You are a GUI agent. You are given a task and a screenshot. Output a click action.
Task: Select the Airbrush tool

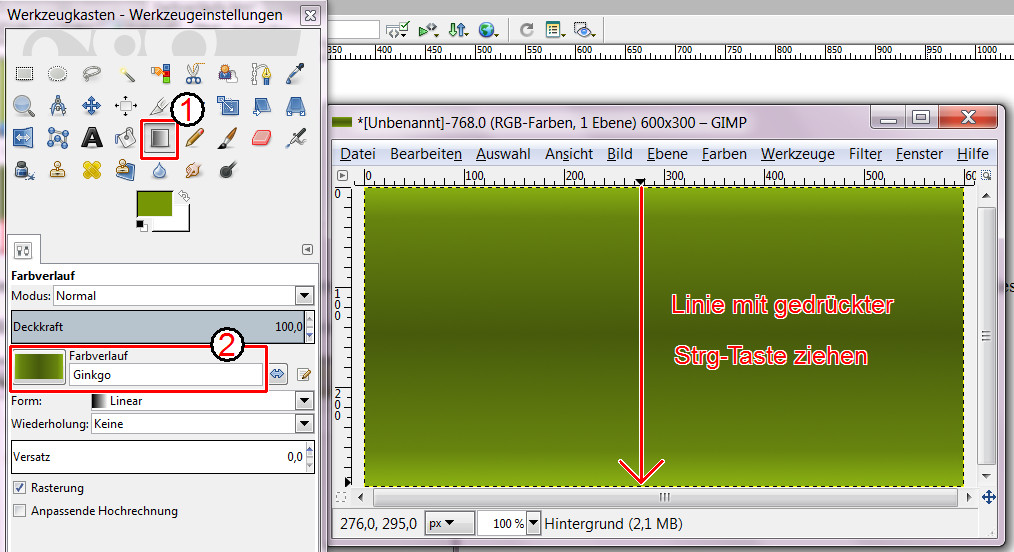[x=296, y=138]
